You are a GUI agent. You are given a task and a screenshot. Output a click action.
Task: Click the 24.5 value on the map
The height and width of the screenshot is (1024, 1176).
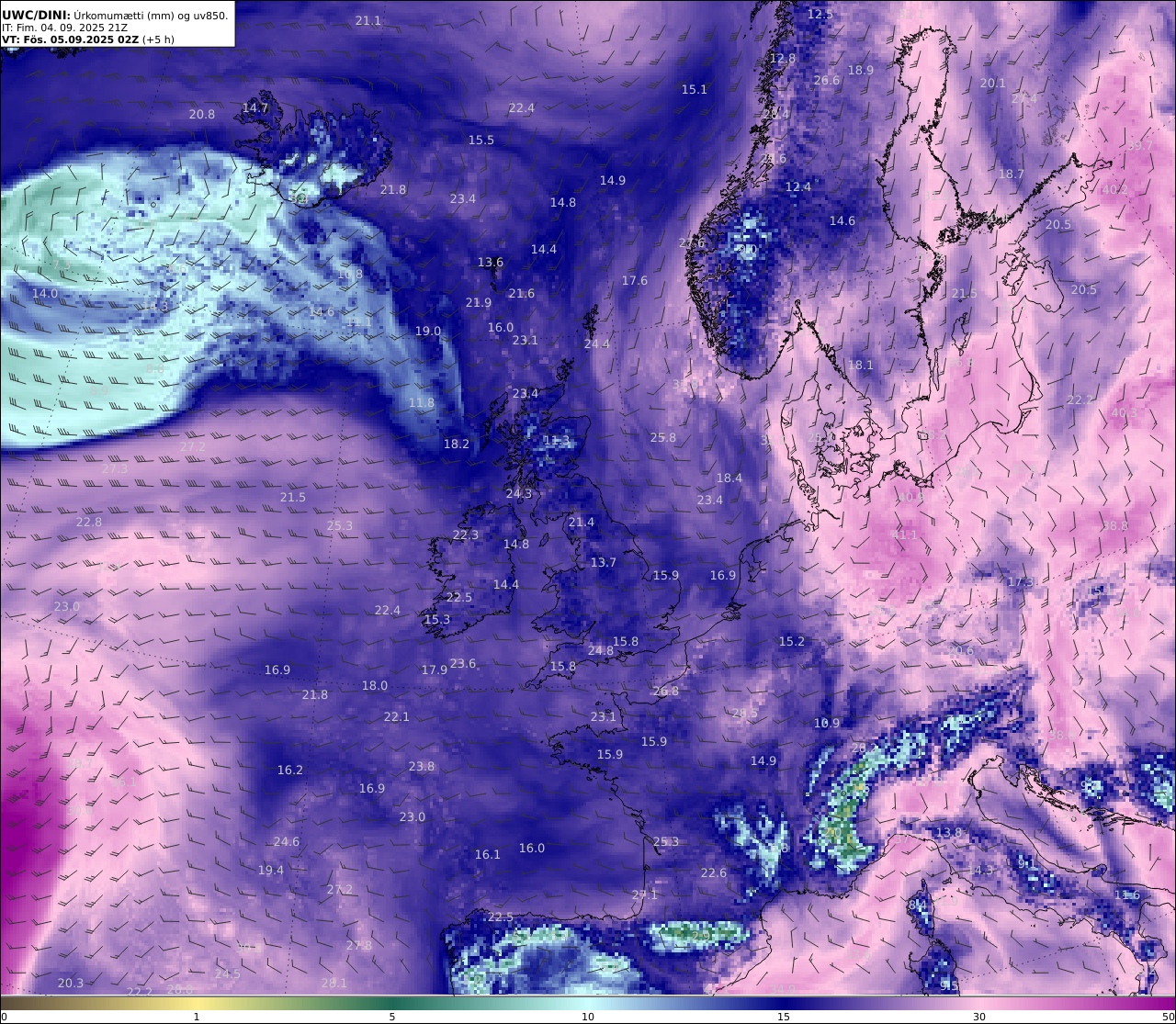coord(228,973)
